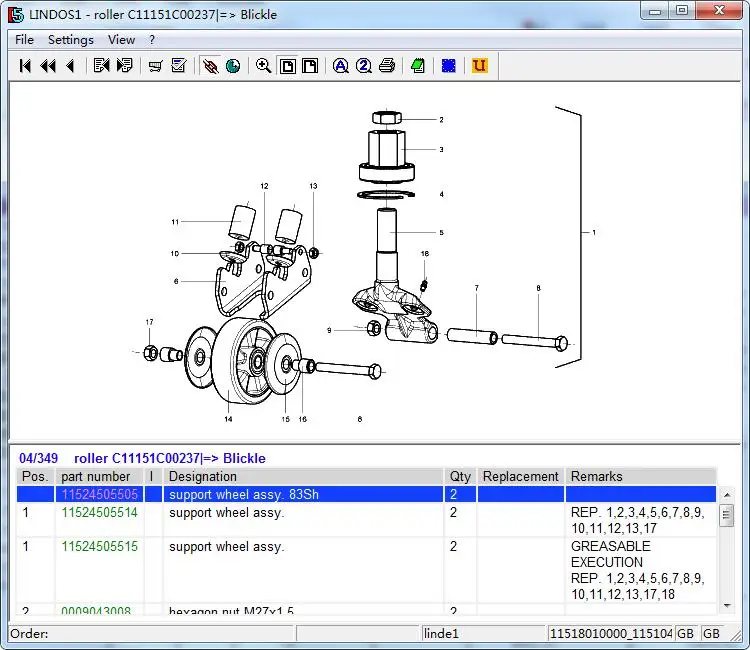Print using the printer icon
750x650 pixels.
coord(387,66)
